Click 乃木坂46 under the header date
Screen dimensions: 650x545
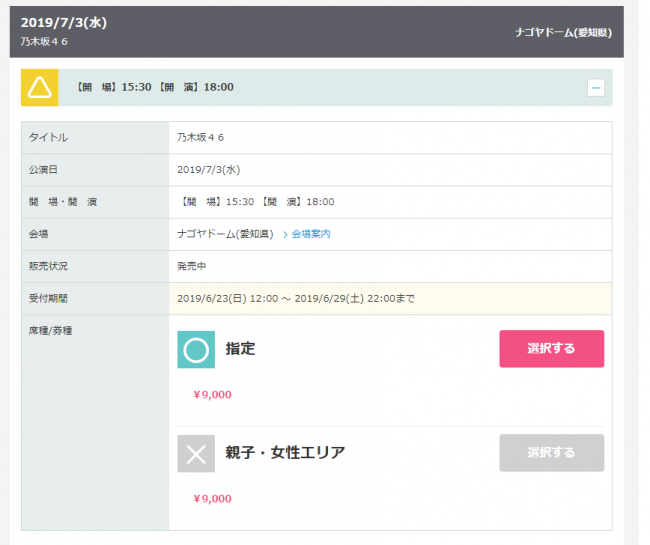click(44, 41)
